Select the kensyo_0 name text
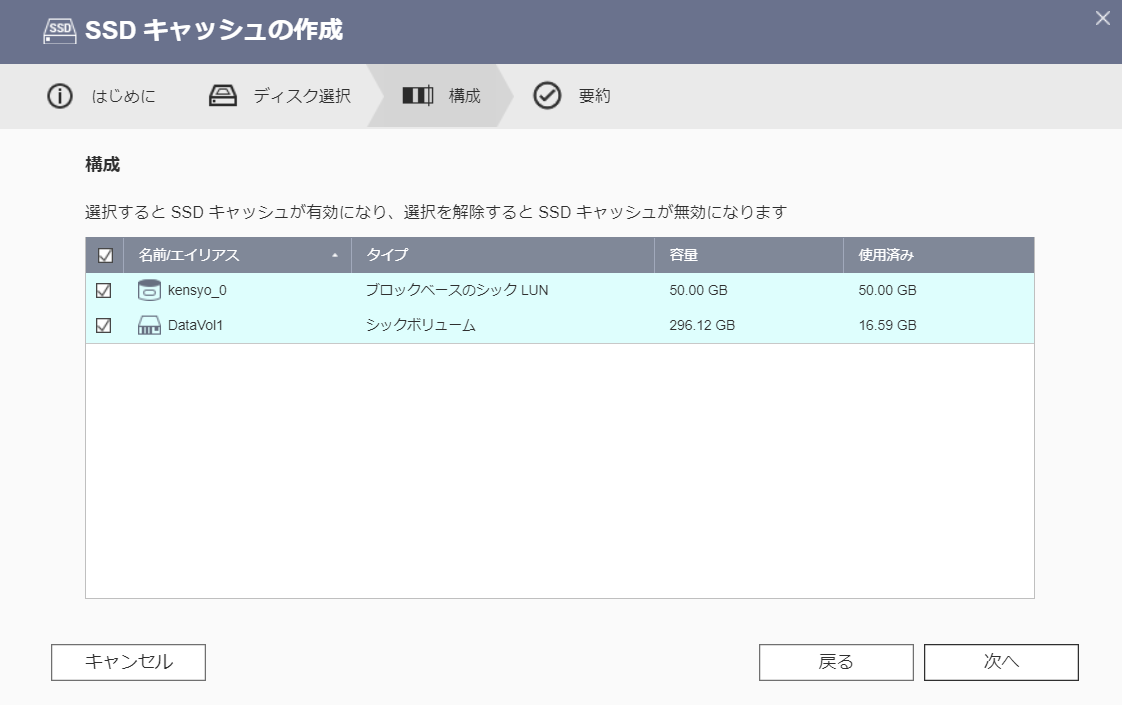Screen dimensions: 1122x705 click(x=197, y=291)
